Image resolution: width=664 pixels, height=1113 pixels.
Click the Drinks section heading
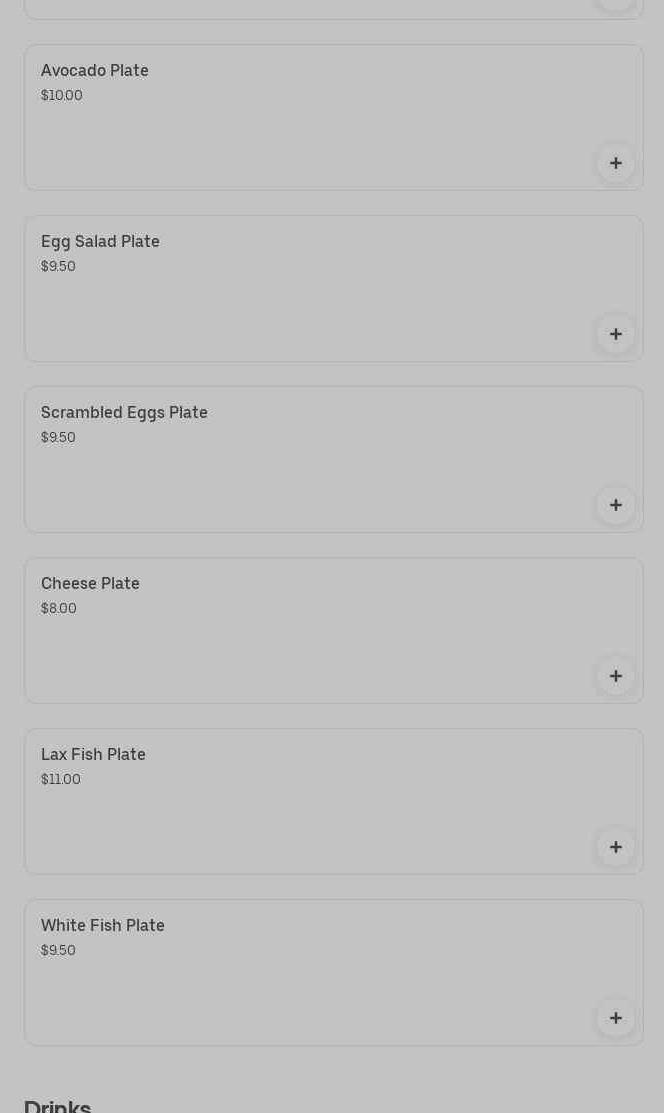pos(58,1104)
